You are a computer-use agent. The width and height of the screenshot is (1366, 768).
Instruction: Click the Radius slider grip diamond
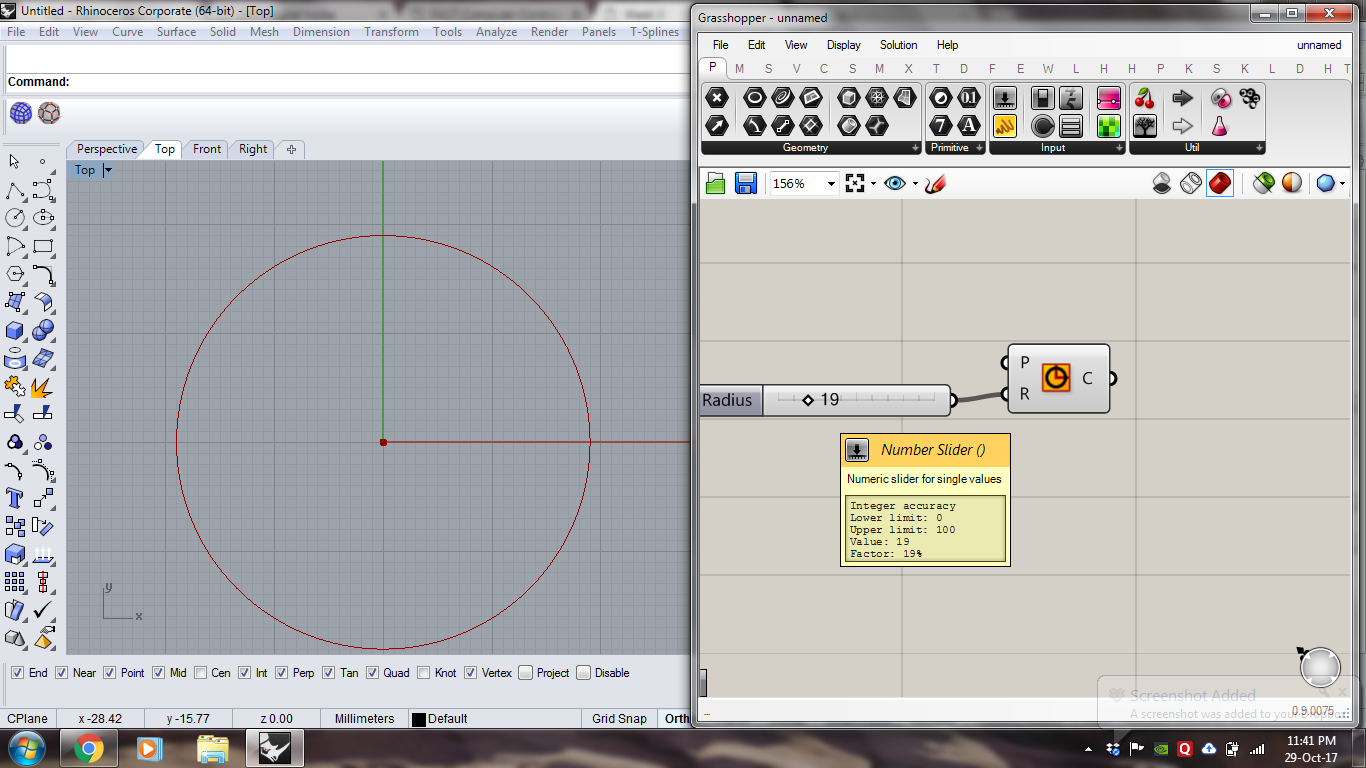click(x=808, y=400)
